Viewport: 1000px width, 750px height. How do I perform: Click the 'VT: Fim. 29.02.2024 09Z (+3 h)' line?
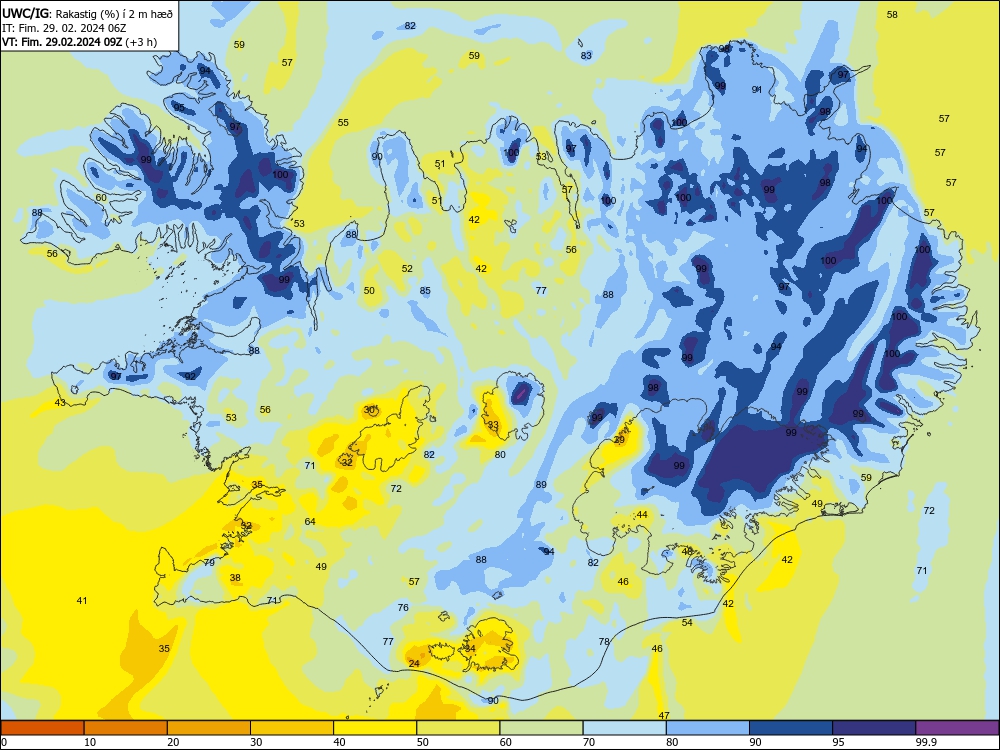coord(79,42)
